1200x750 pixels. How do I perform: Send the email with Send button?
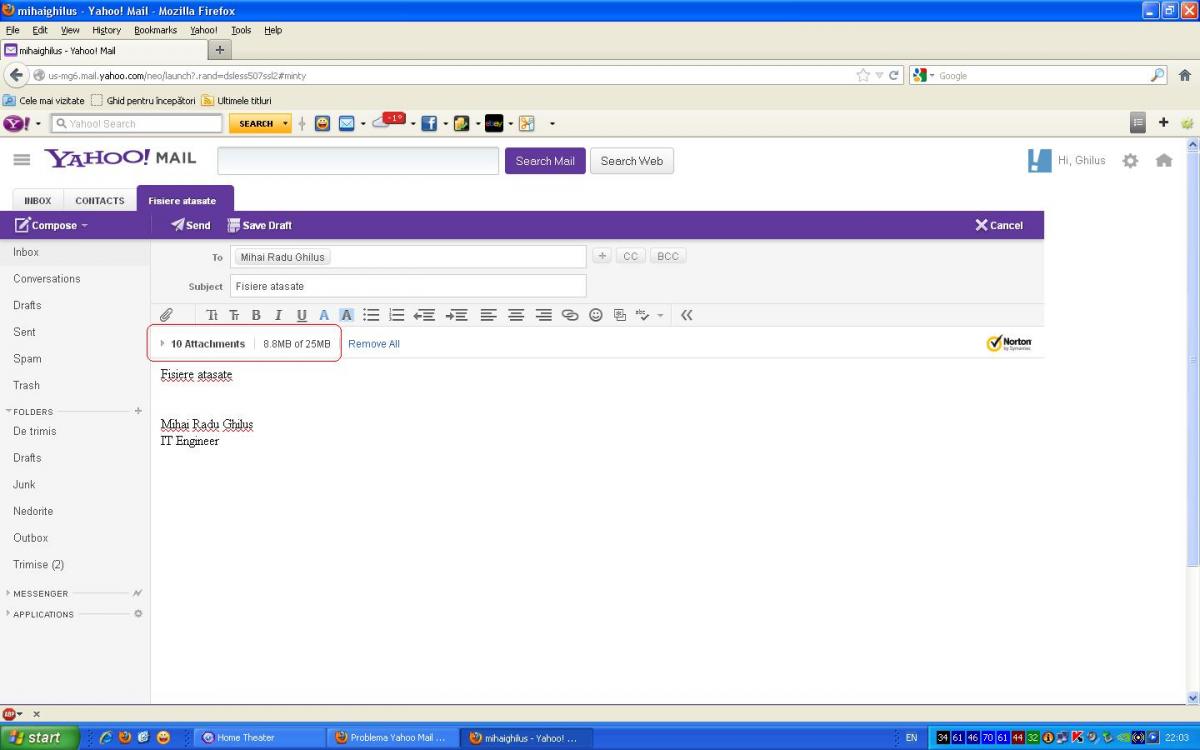pyautogui.click(x=190, y=226)
